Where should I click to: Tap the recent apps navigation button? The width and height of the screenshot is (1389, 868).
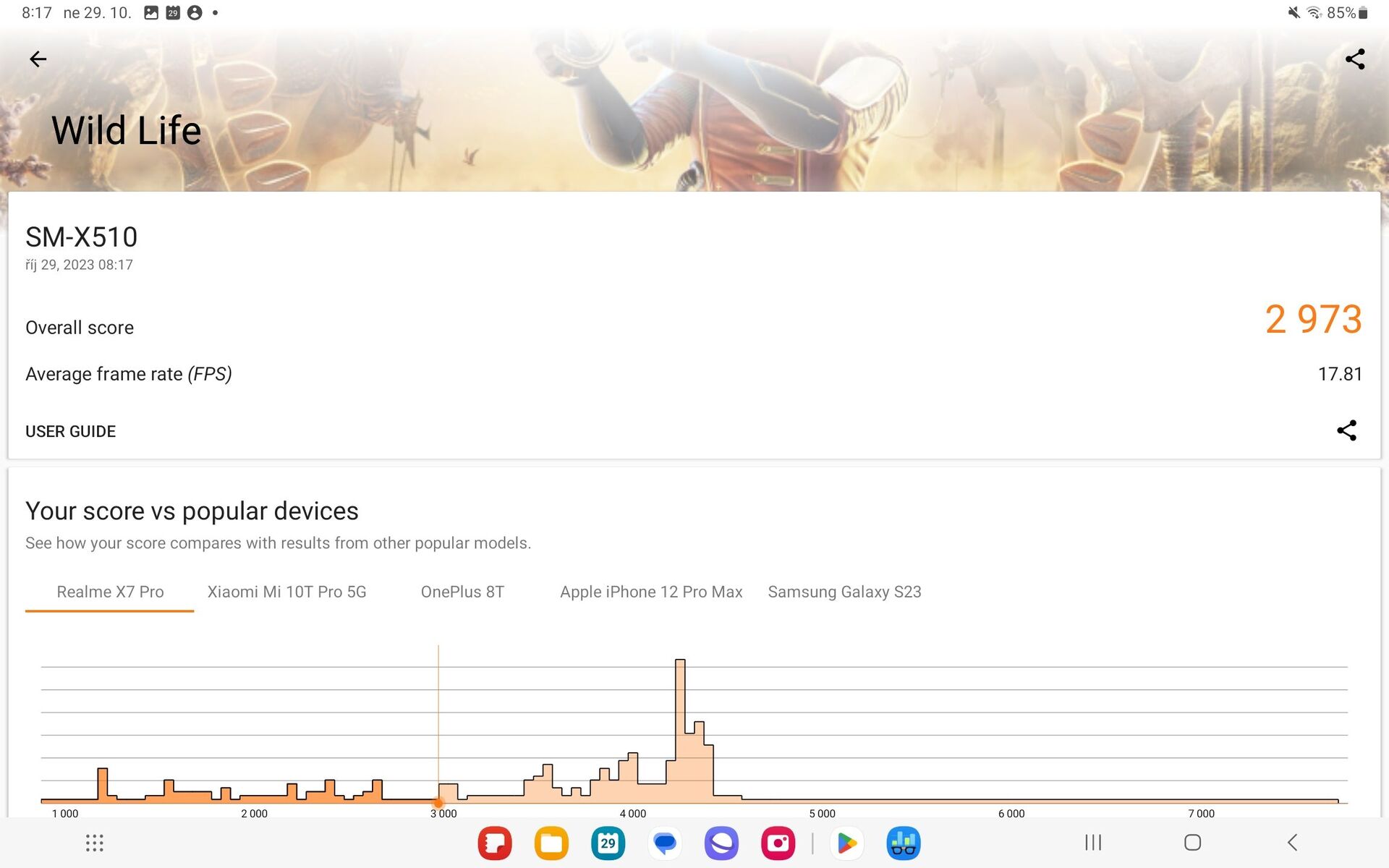point(1092,843)
